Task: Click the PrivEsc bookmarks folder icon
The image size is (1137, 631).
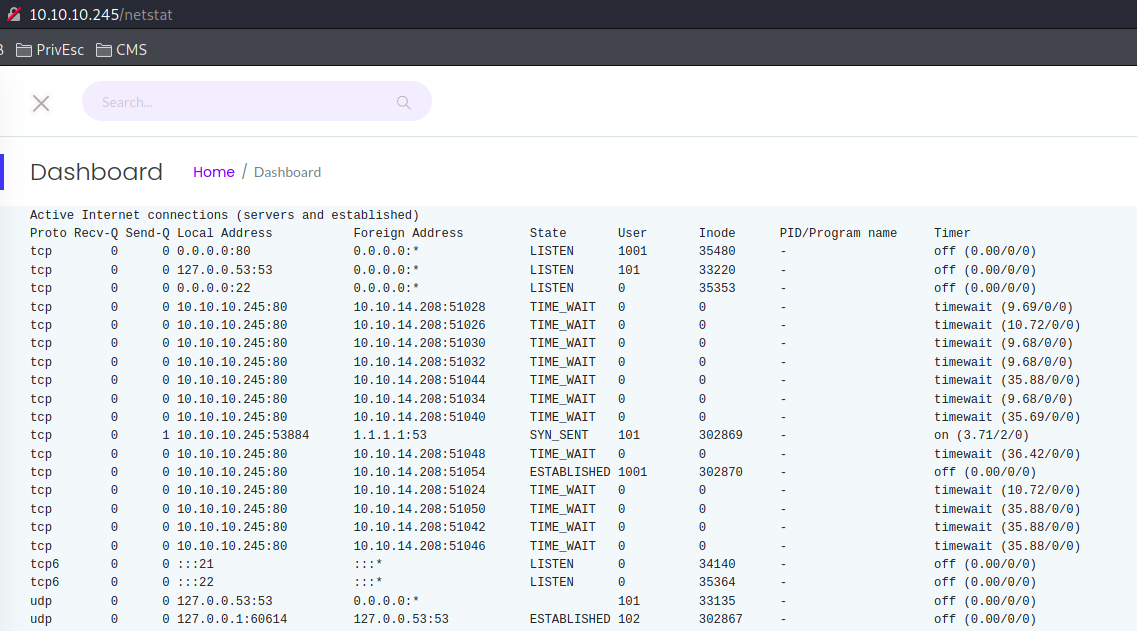Action: tap(24, 47)
